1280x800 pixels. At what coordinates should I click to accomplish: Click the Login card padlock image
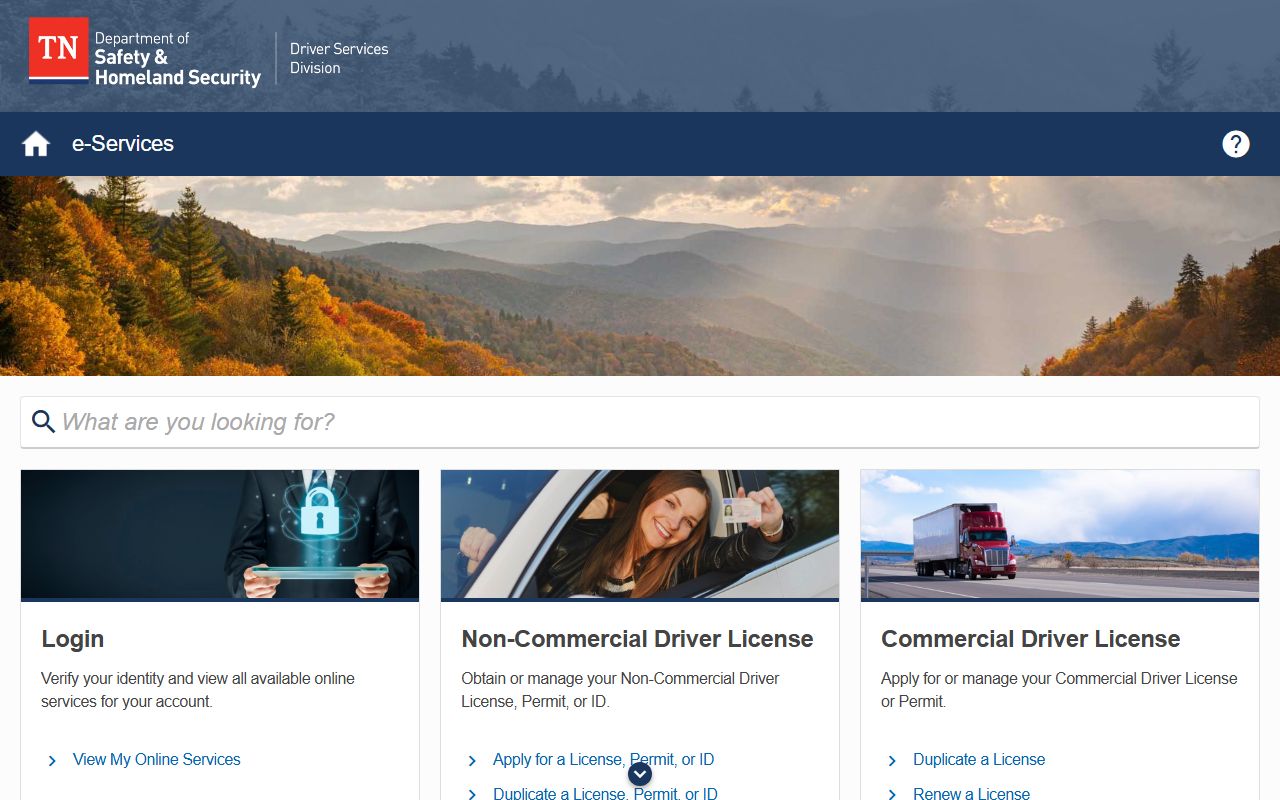[220, 534]
